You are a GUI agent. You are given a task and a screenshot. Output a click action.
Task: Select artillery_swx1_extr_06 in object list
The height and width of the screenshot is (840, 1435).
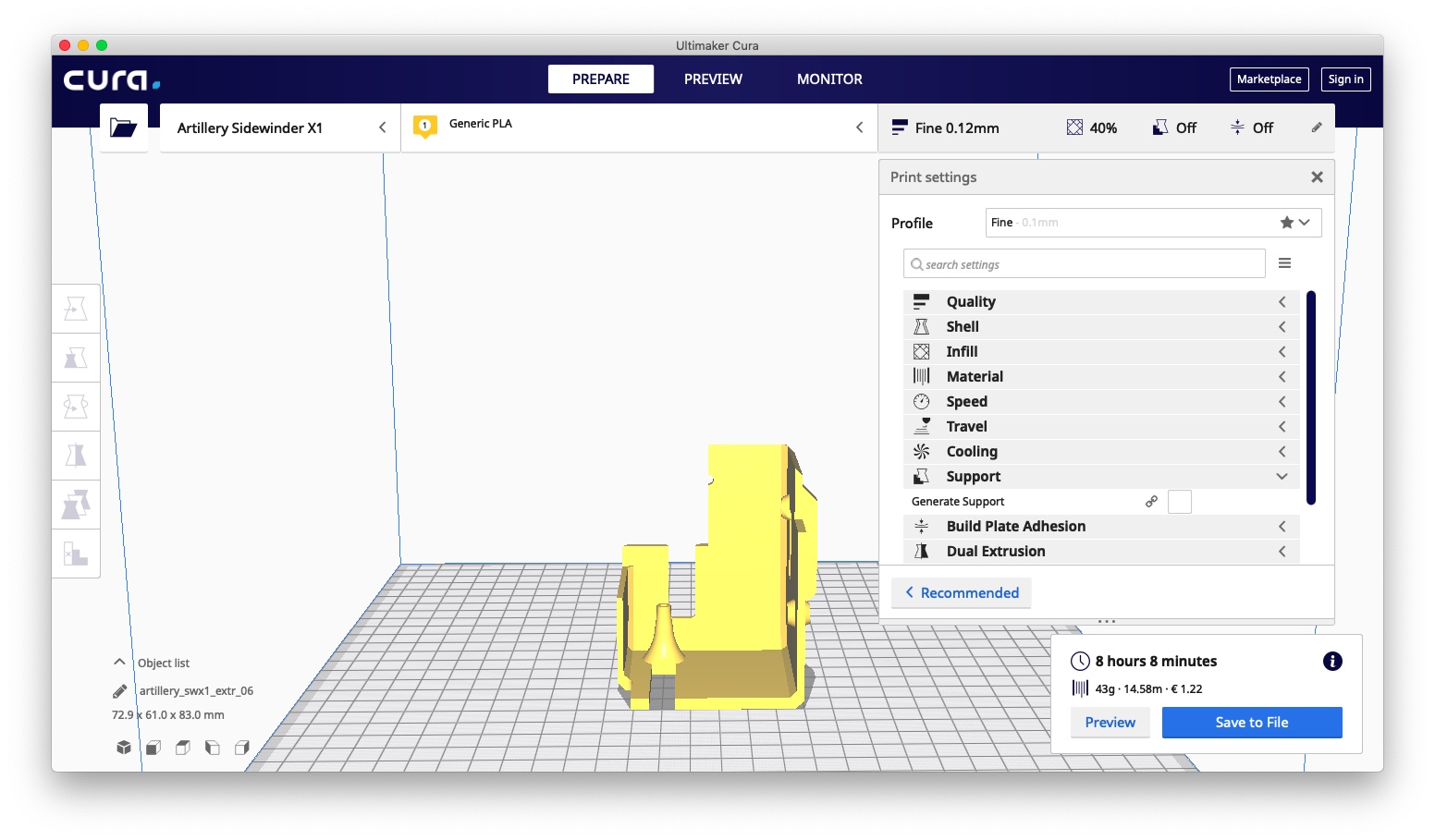(196, 690)
